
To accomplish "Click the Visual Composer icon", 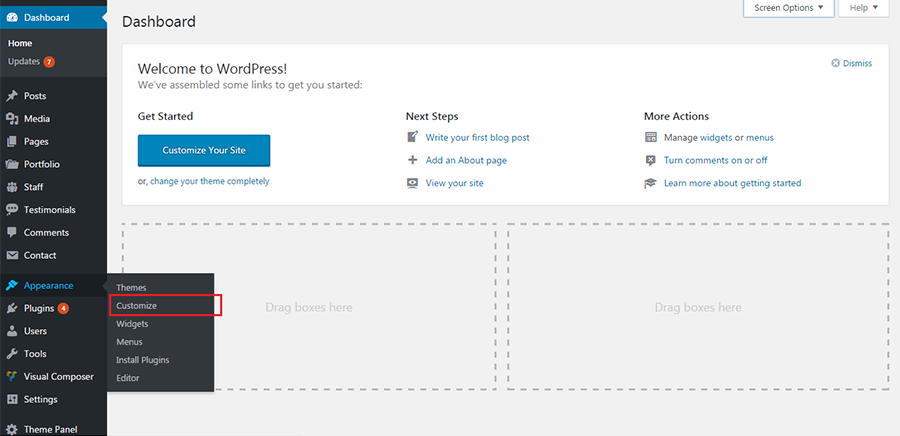I will 12,376.
